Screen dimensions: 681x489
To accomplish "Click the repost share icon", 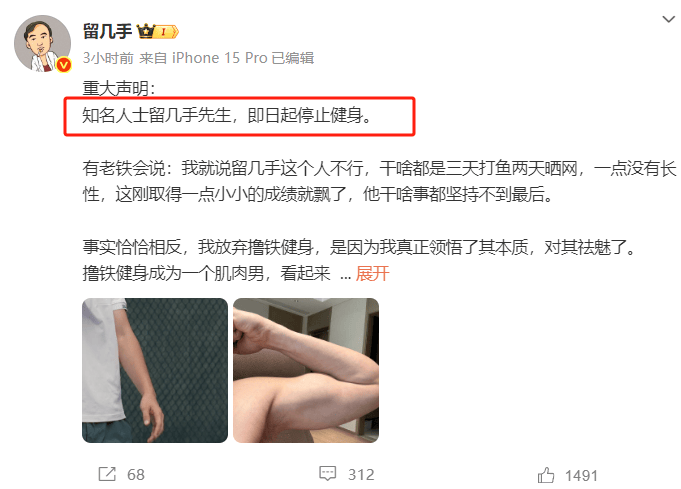I will pyautogui.click(x=107, y=474).
